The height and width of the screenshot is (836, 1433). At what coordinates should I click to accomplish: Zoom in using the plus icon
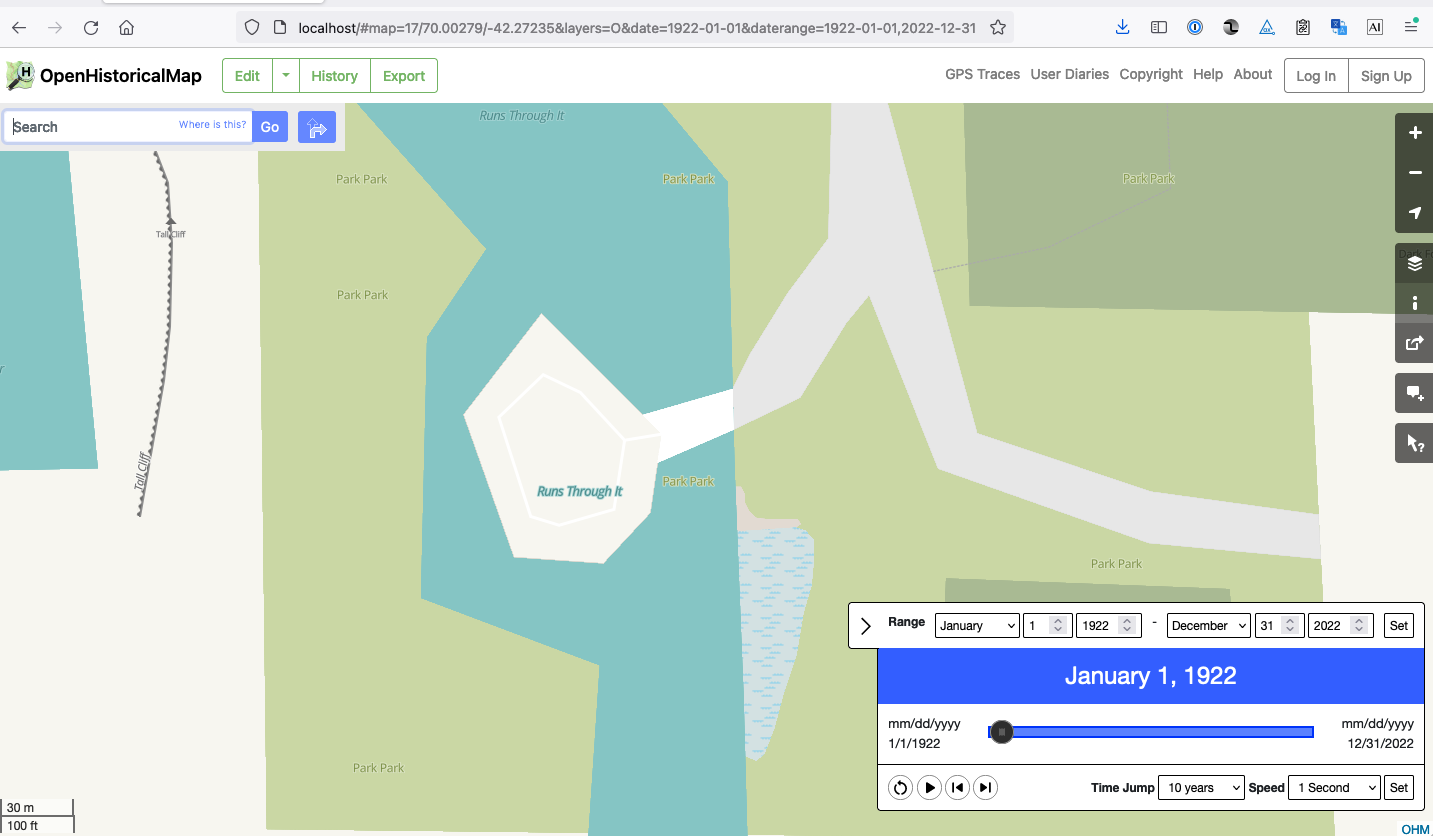[1413, 132]
